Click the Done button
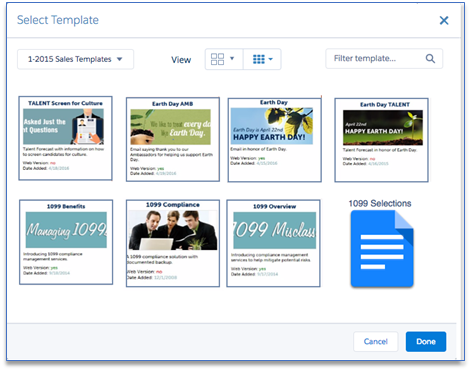The image size is (471, 371). coord(426,341)
